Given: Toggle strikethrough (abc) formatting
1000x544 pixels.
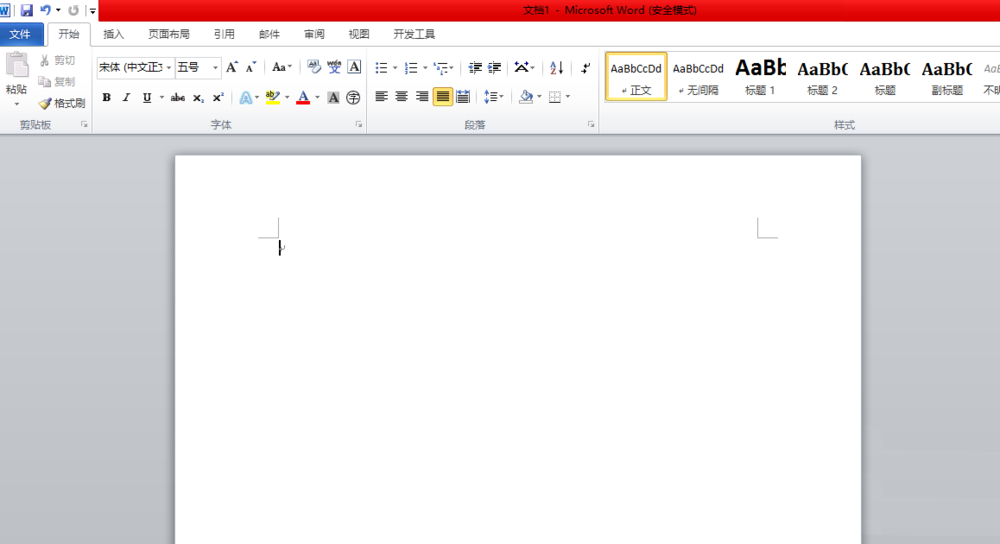Looking at the screenshot, I should tap(178, 98).
